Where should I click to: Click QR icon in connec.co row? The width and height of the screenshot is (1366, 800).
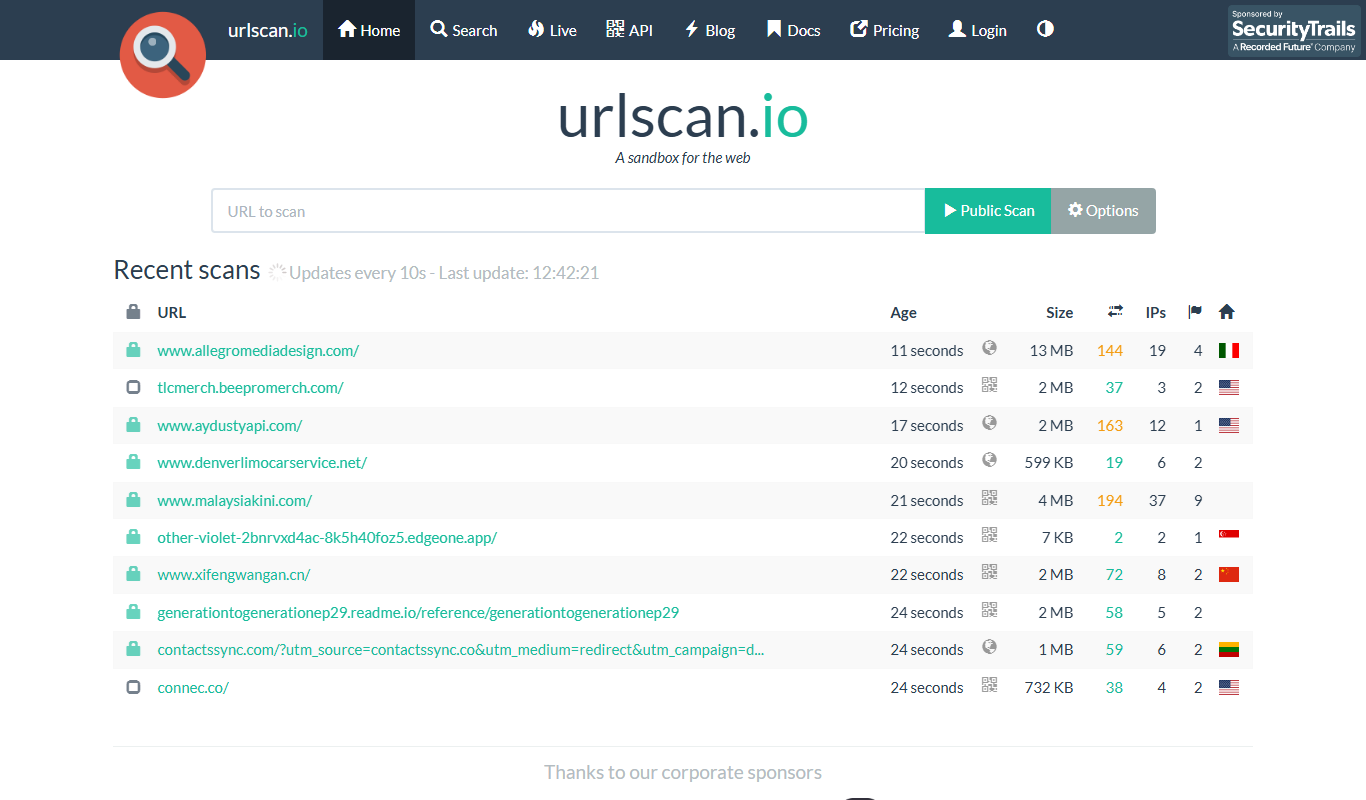point(990,685)
